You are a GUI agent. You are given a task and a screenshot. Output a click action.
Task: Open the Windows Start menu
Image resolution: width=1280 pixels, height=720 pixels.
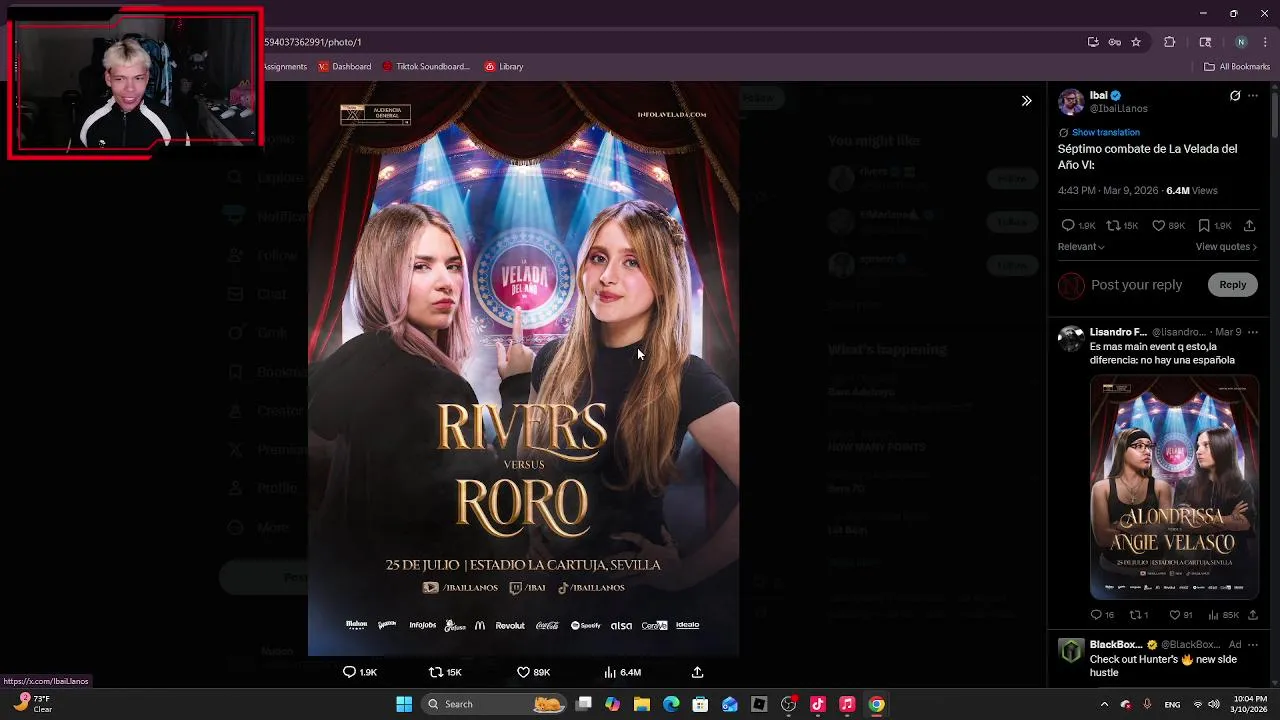[404, 704]
